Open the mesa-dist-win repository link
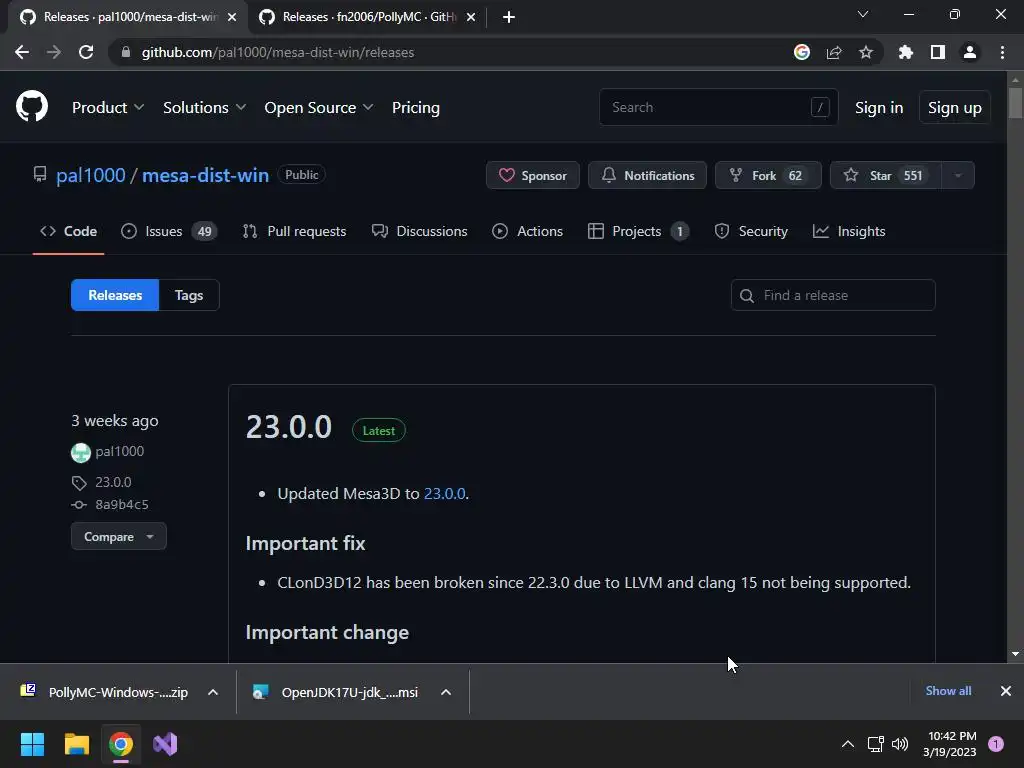Viewport: 1024px width, 768px height. point(205,175)
